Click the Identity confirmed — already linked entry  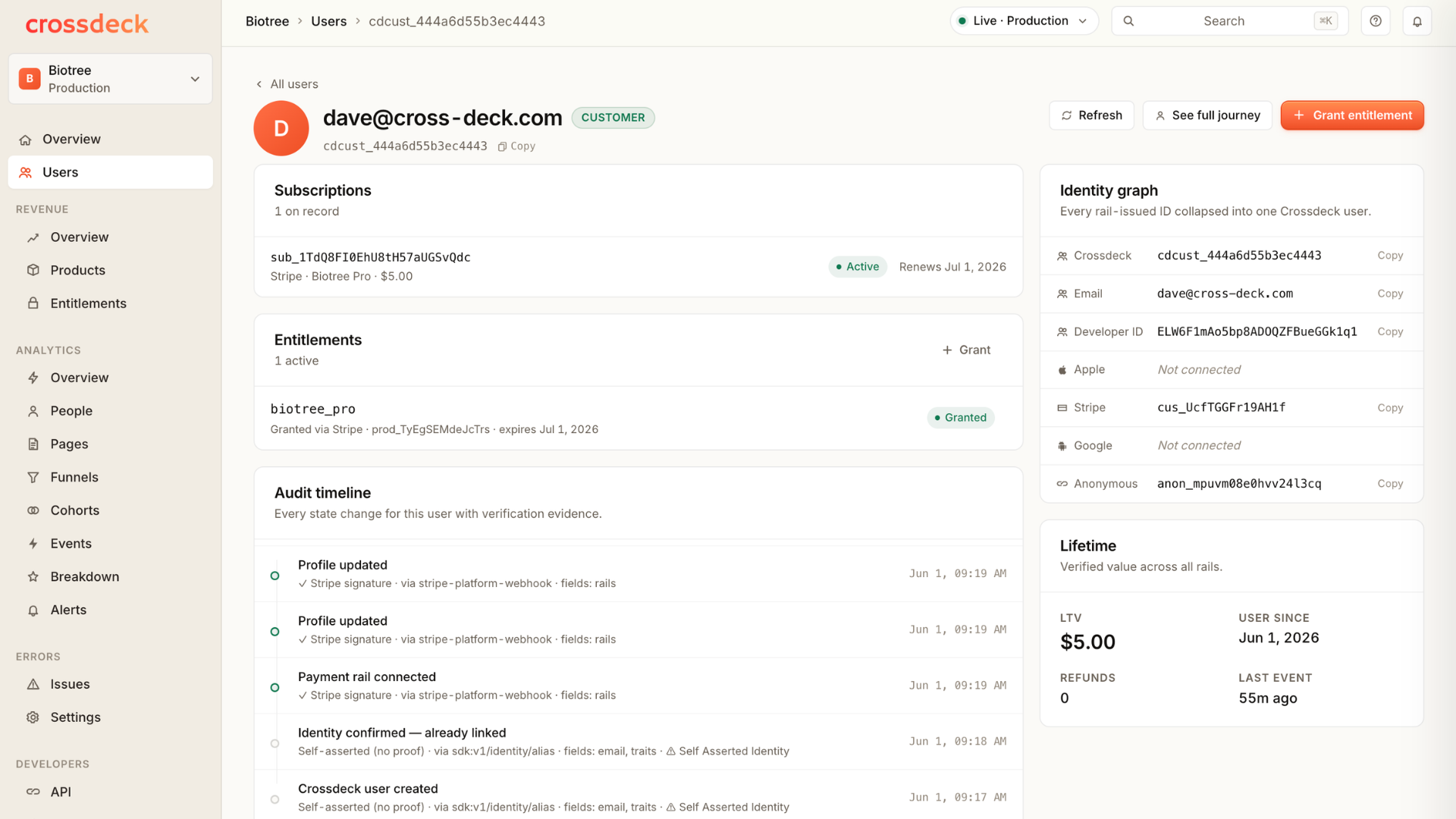pyautogui.click(x=639, y=742)
